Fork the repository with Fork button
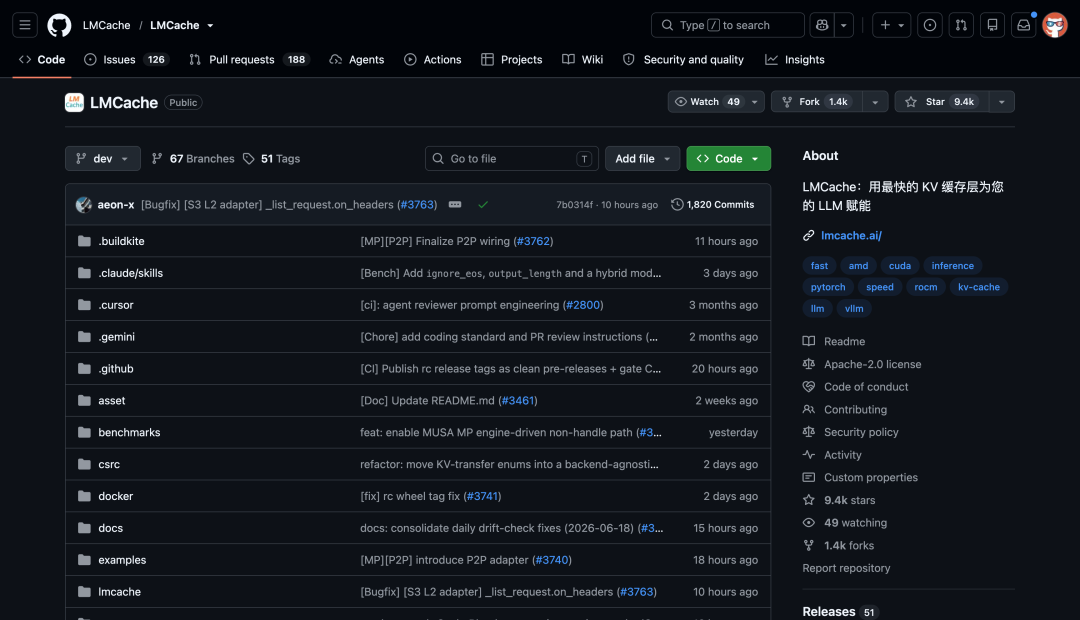Viewport: 1080px width, 620px height. tap(818, 102)
